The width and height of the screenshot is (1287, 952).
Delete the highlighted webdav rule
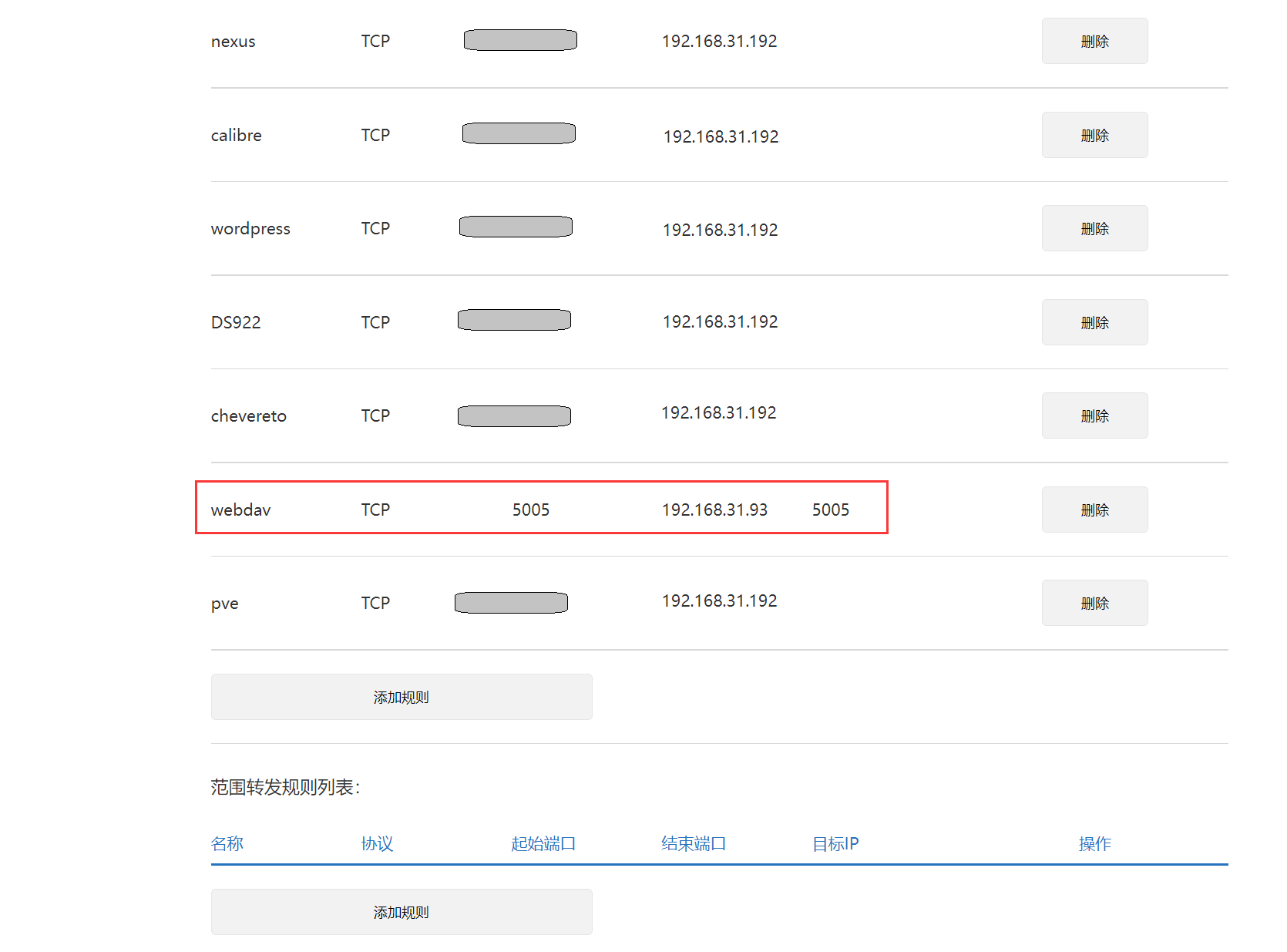[x=1094, y=510]
